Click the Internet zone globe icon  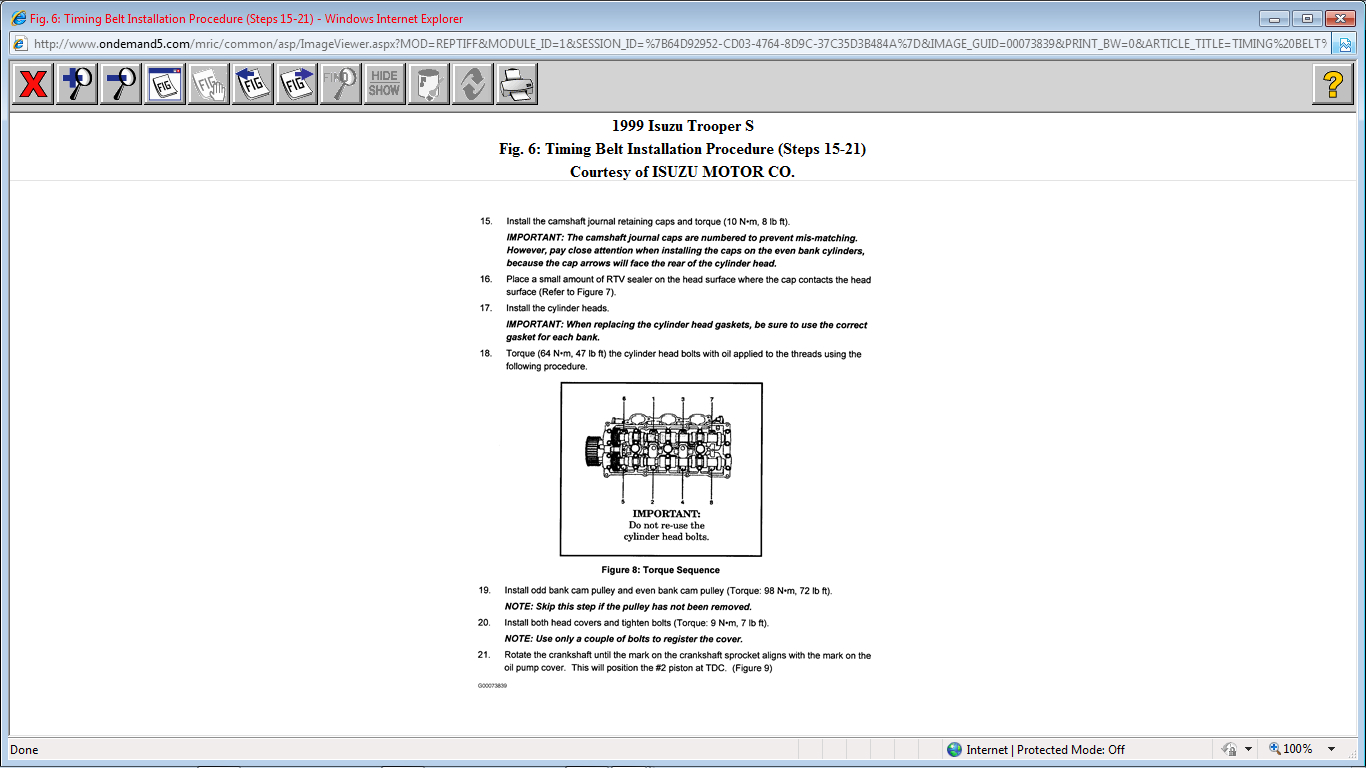(954, 749)
